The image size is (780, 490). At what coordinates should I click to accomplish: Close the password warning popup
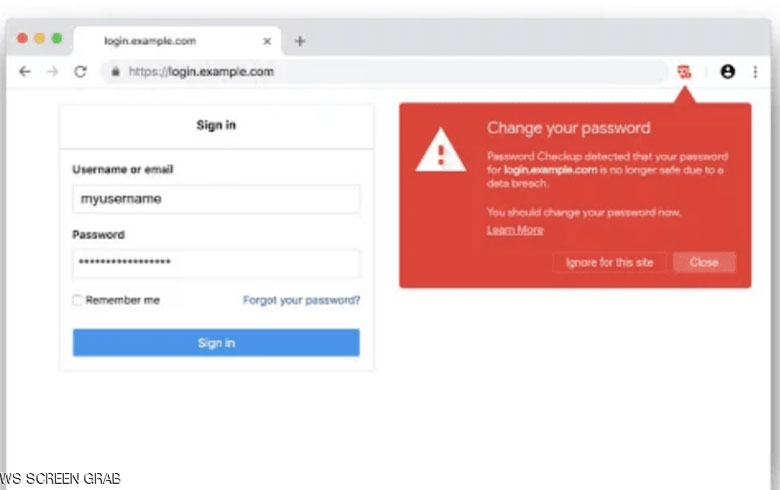coord(704,262)
